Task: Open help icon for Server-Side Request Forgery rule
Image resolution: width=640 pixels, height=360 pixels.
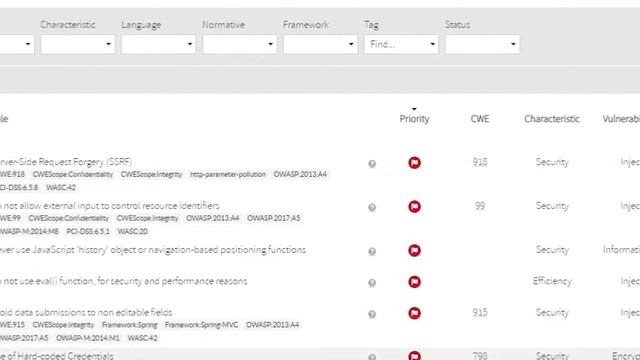Action: pyautogui.click(x=372, y=164)
